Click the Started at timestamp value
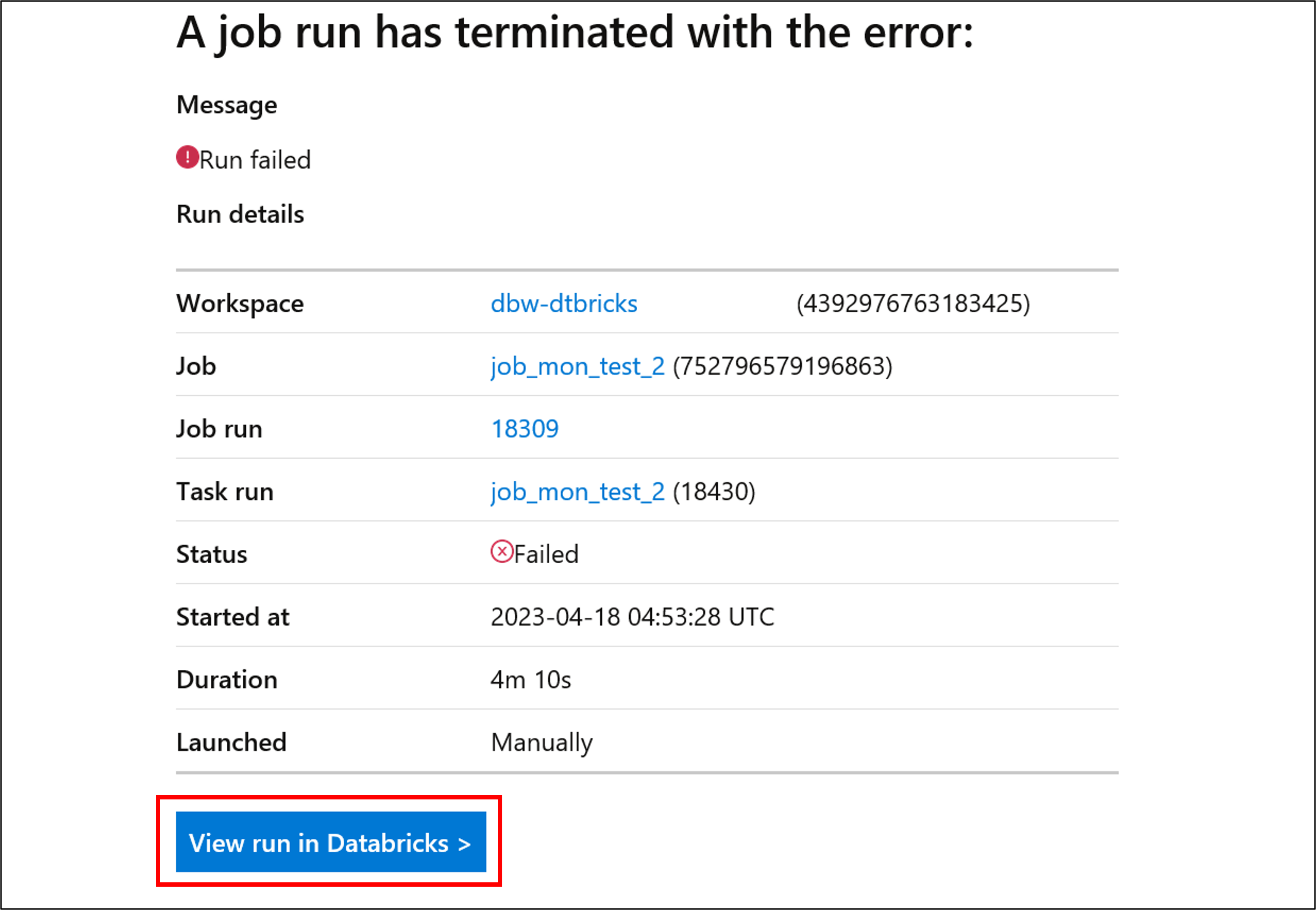Image resolution: width=1316 pixels, height=910 pixels. pos(632,617)
